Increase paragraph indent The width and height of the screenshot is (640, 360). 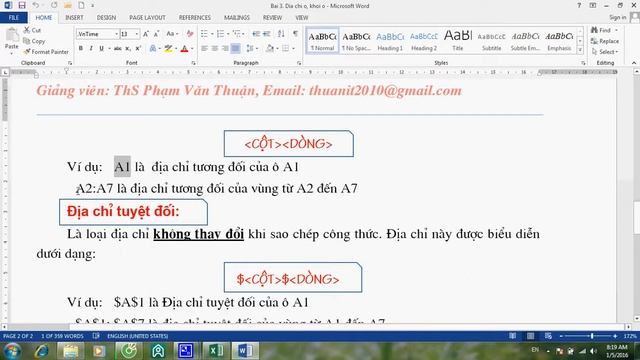point(267,34)
